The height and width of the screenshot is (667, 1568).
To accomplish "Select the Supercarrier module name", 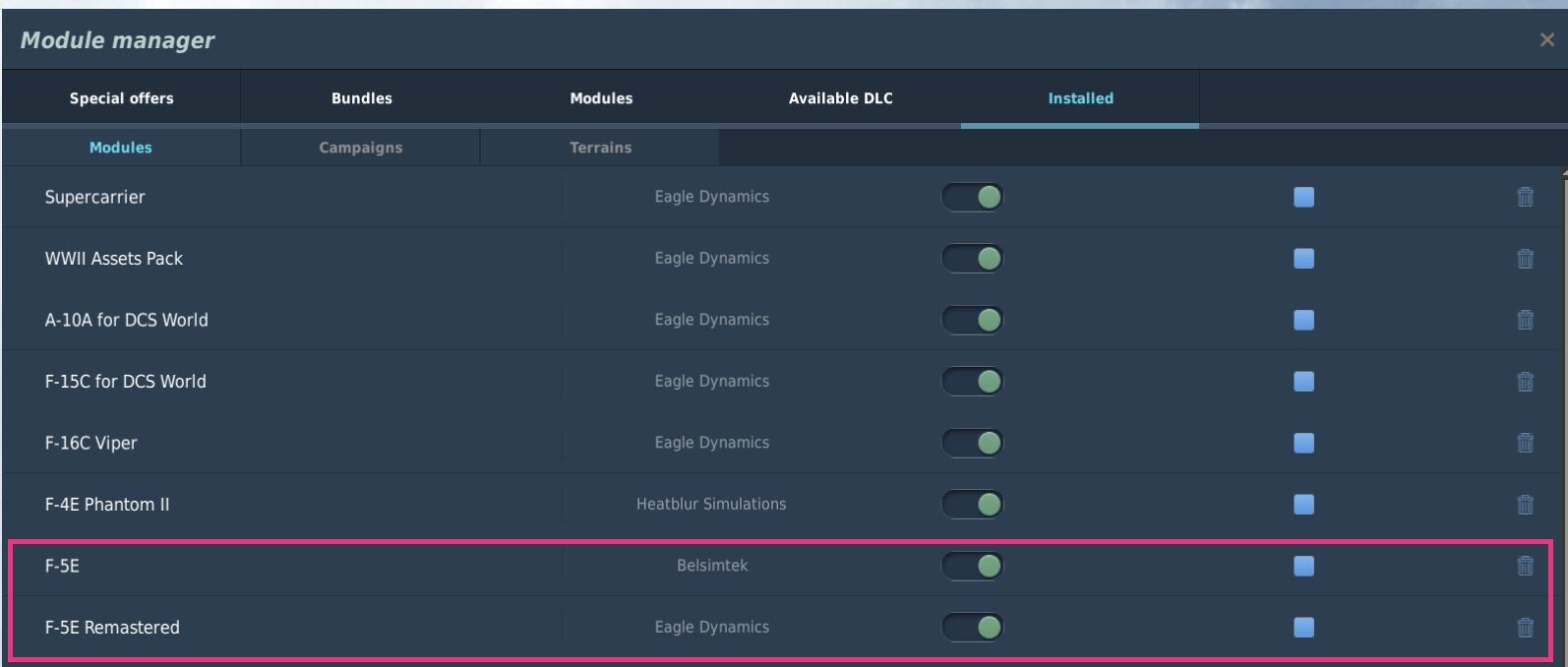I will 94,197.
